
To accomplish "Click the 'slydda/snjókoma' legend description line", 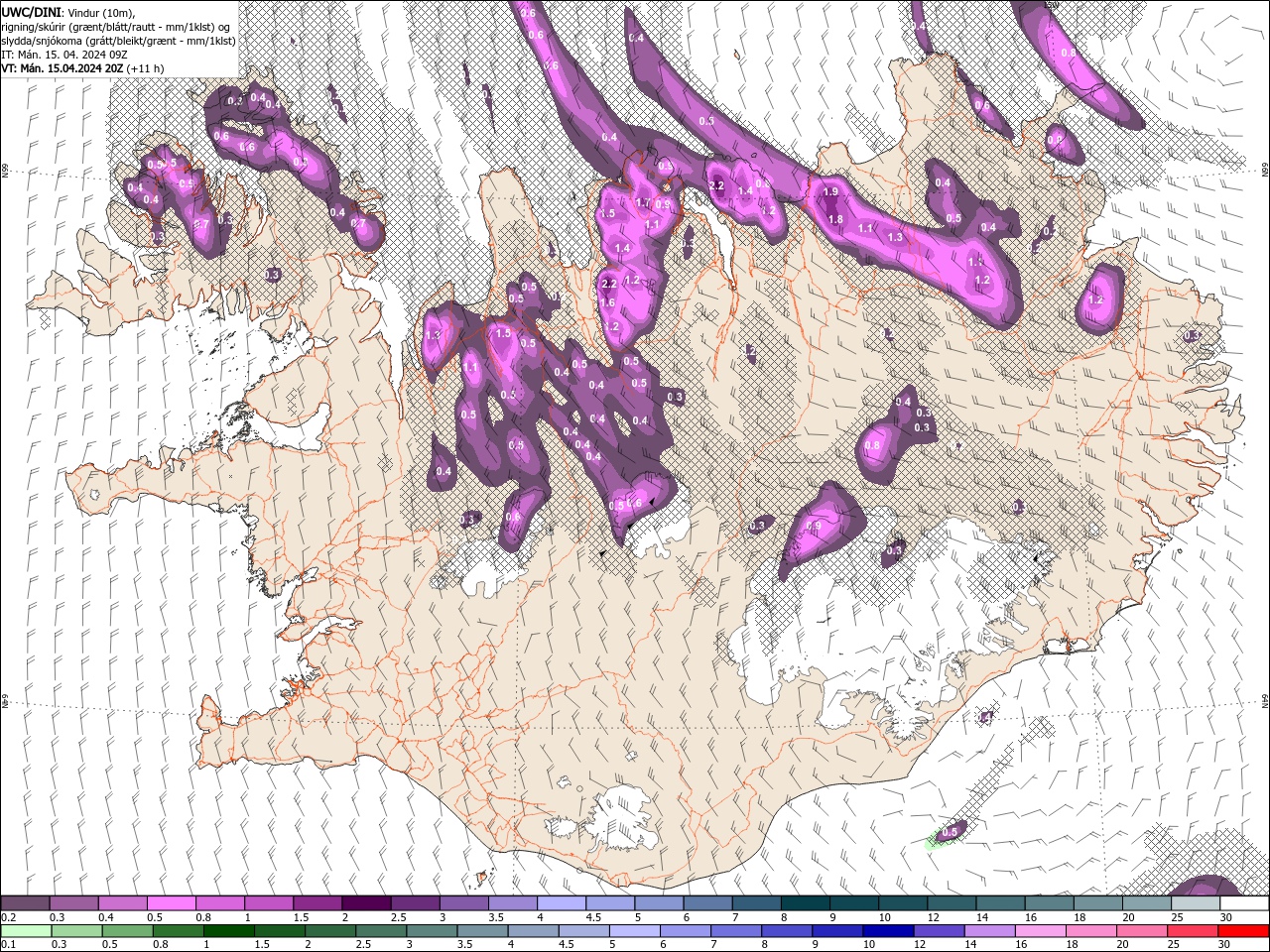I will coord(119,40).
